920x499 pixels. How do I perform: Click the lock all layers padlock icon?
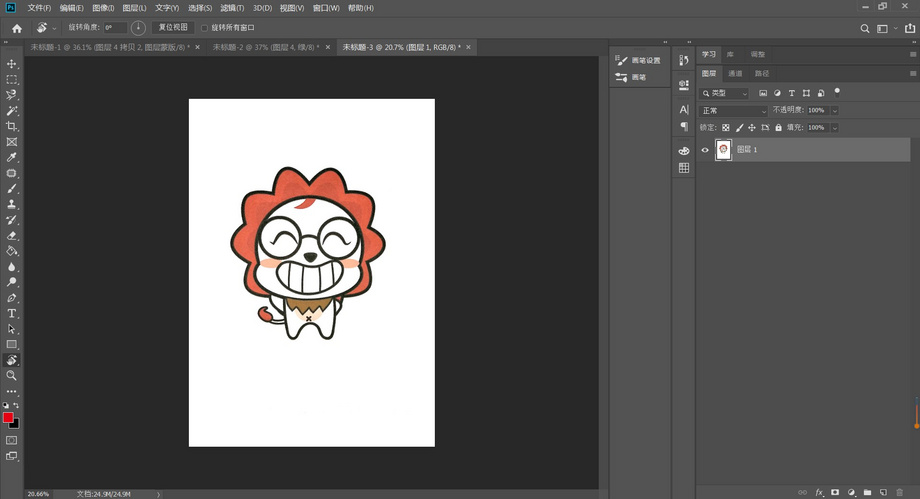[778, 128]
